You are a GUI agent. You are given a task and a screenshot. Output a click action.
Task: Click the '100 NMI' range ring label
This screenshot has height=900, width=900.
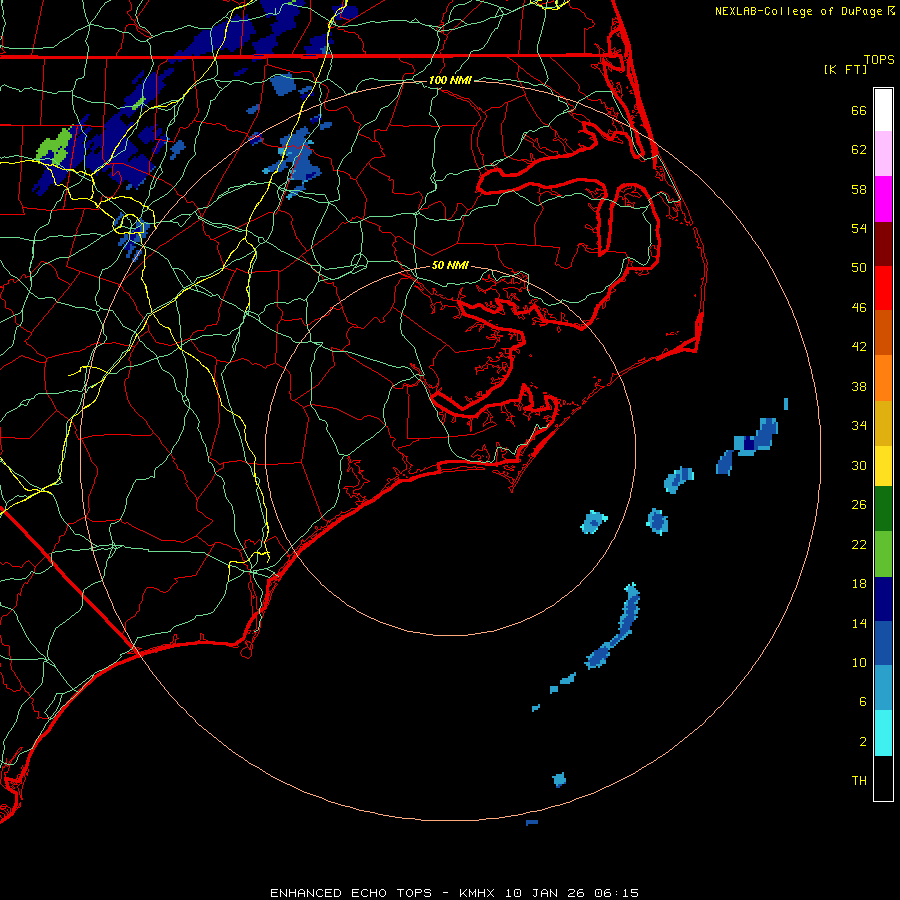point(450,80)
